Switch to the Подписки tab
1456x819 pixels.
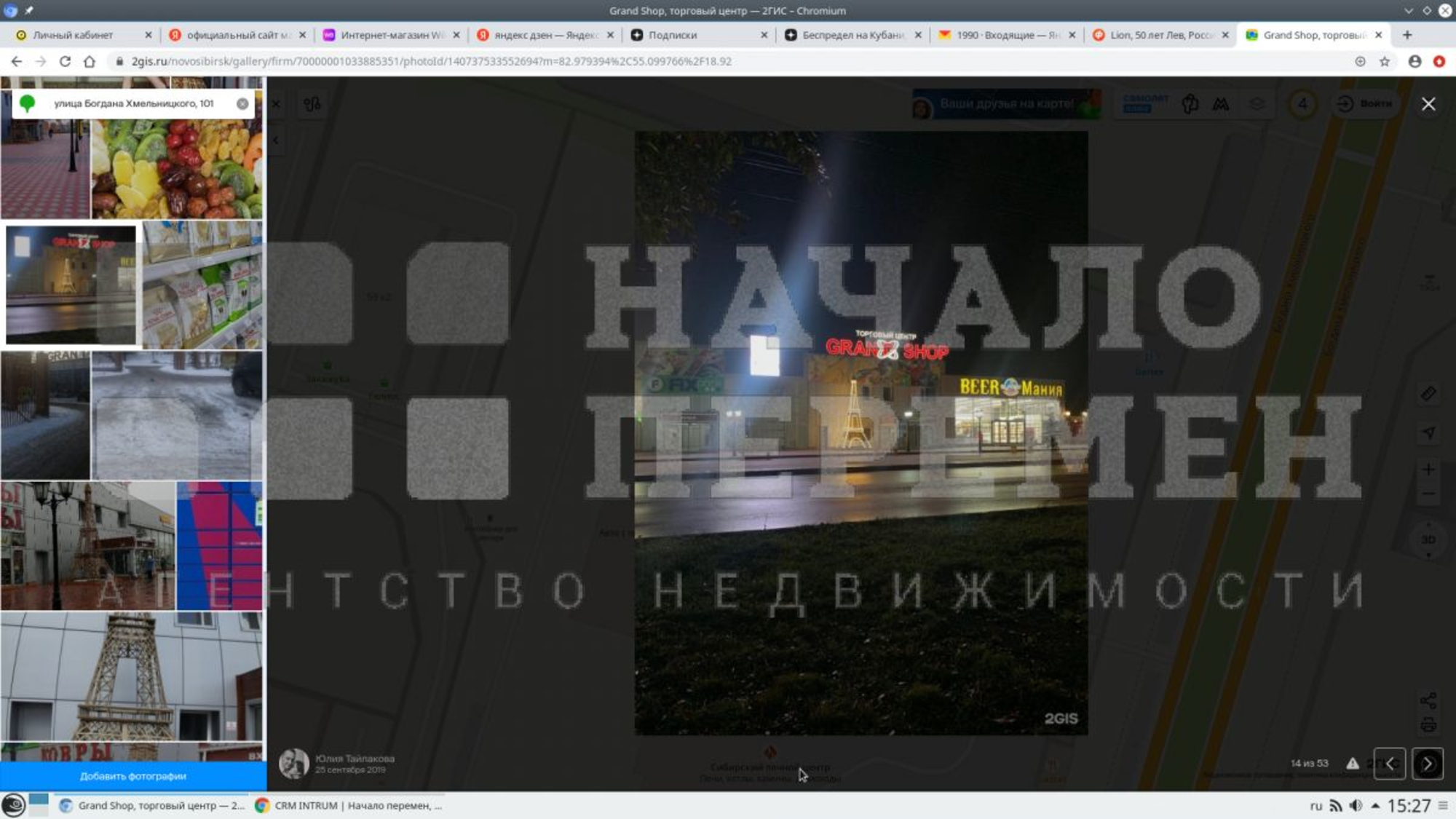672,35
